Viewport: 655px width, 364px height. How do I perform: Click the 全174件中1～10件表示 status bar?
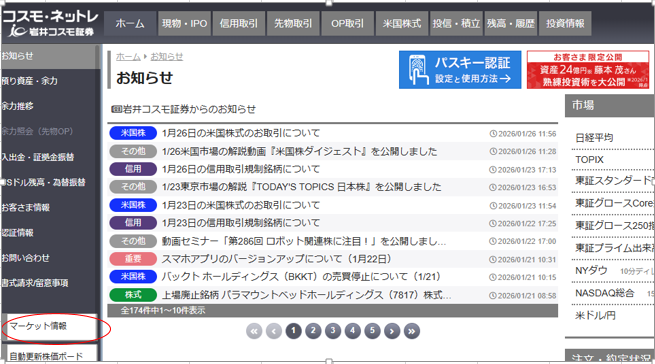coord(333,311)
